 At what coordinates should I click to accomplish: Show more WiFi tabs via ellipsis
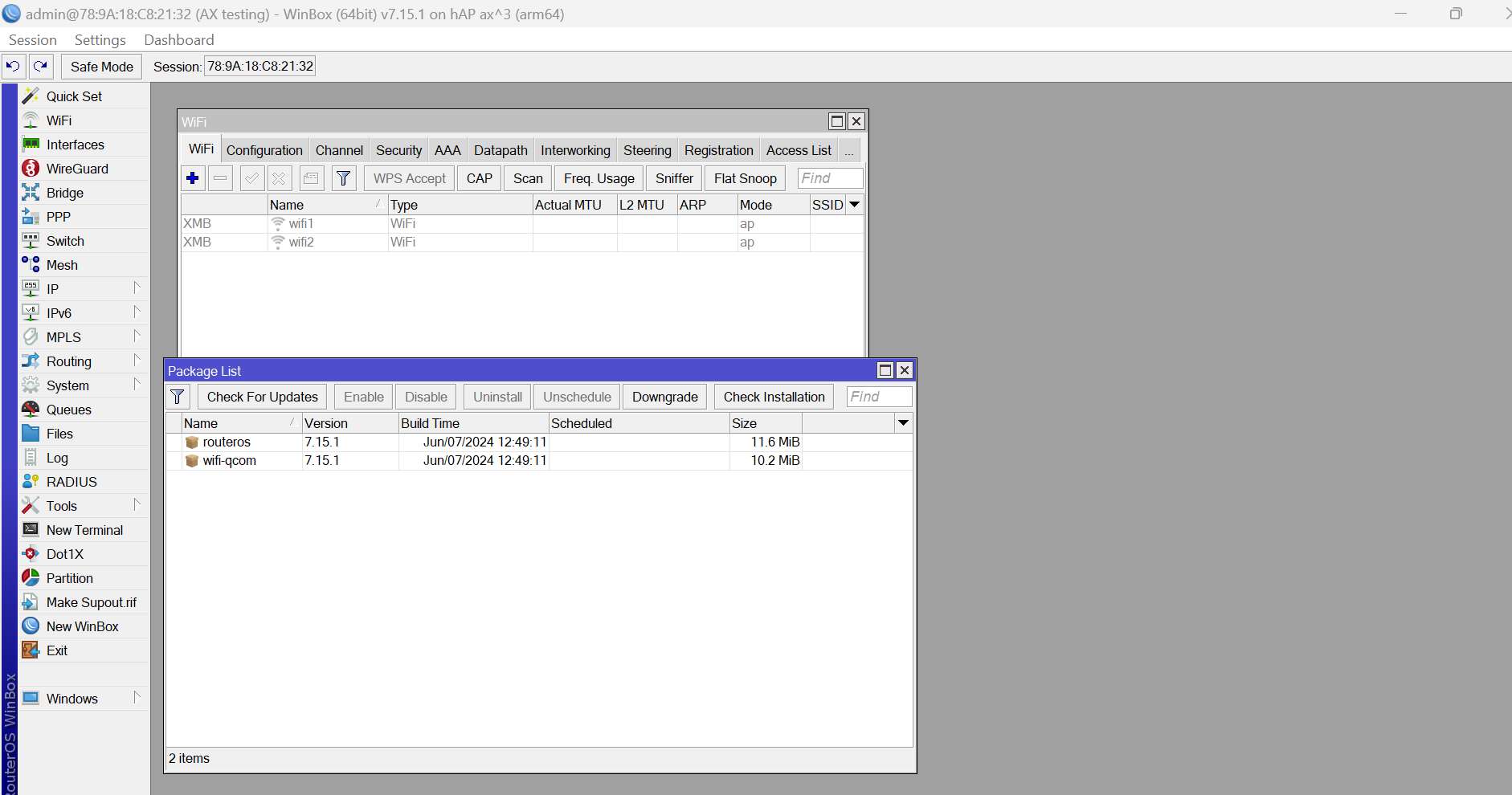[849, 150]
